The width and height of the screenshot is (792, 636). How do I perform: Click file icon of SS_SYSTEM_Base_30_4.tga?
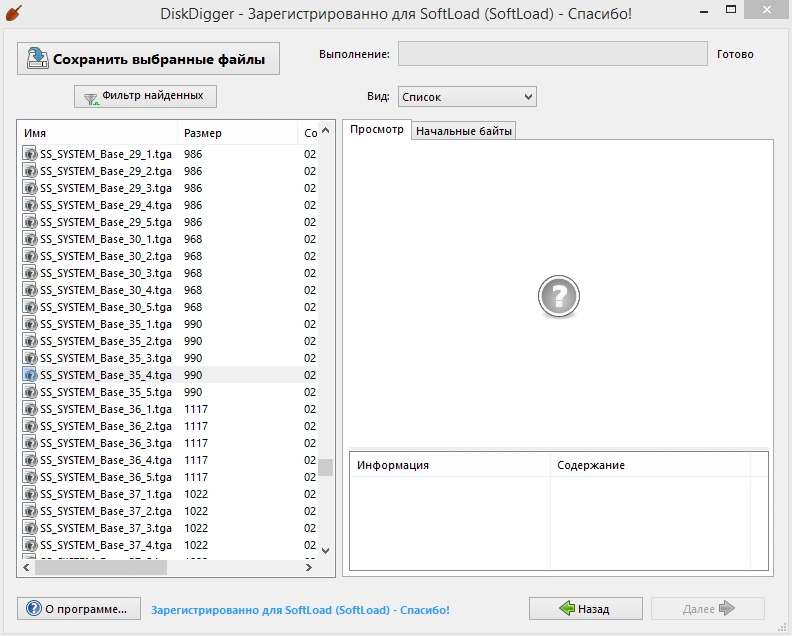[x=30, y=289]
